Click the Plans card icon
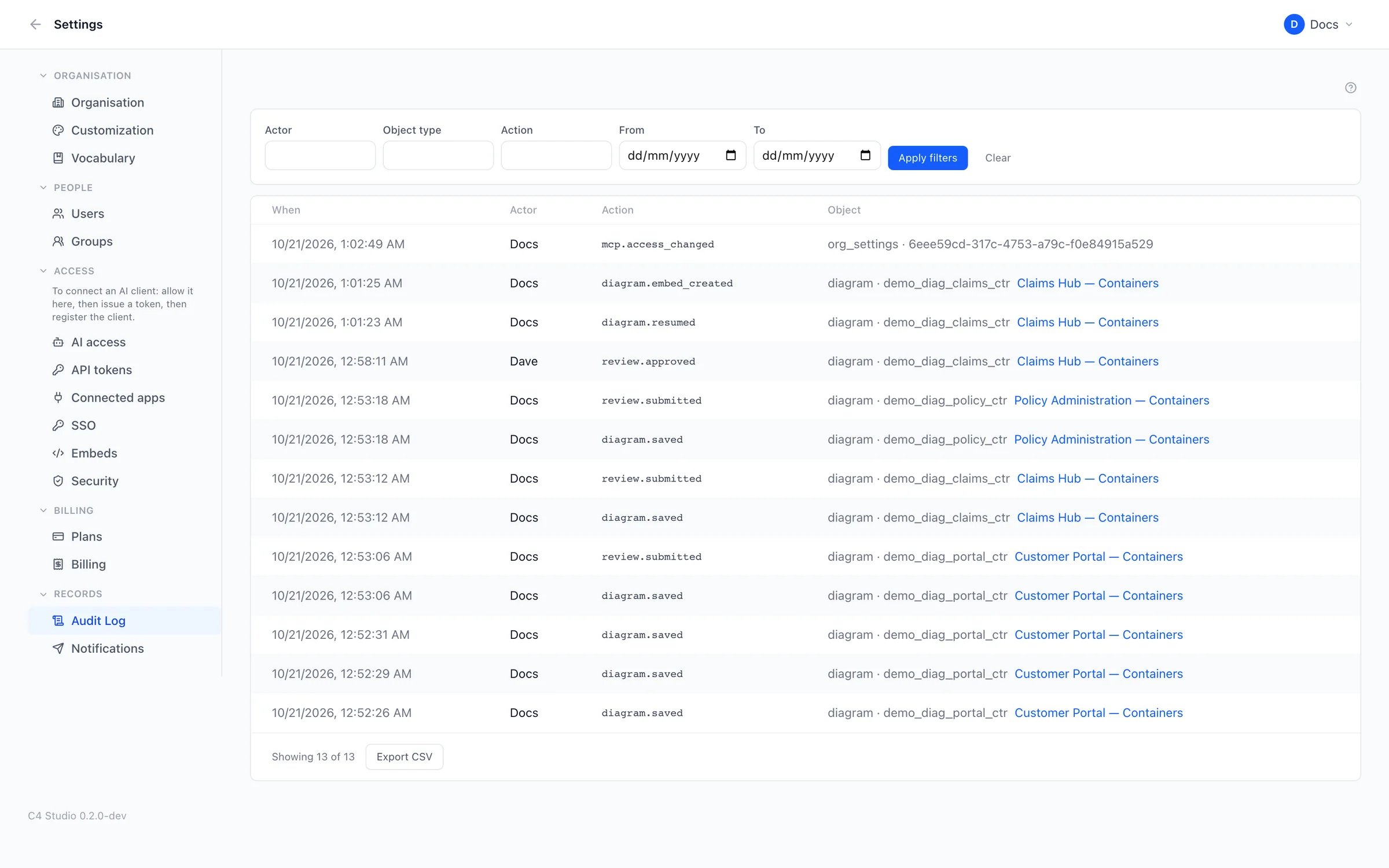This screenshot has width=1389, height=868. coord(58,536)
